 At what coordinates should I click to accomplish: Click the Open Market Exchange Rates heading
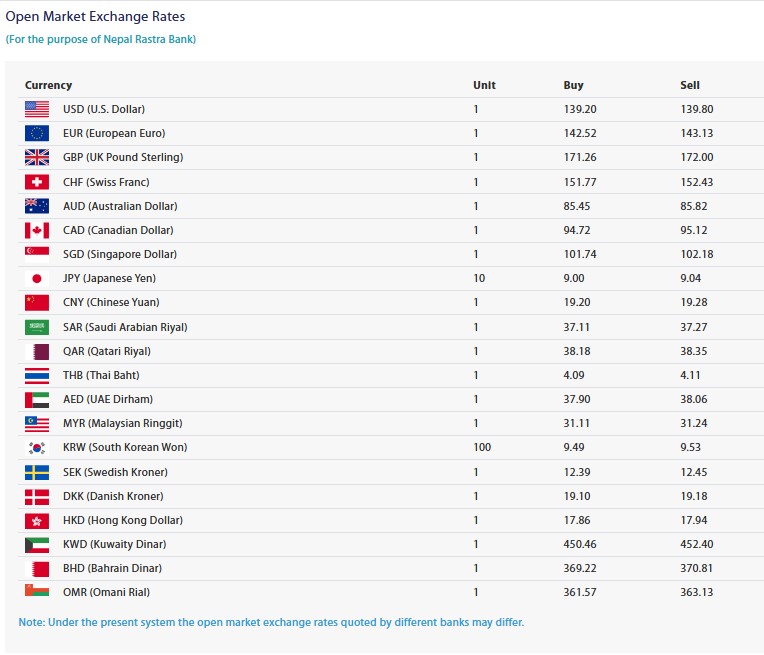pos(95,17)
